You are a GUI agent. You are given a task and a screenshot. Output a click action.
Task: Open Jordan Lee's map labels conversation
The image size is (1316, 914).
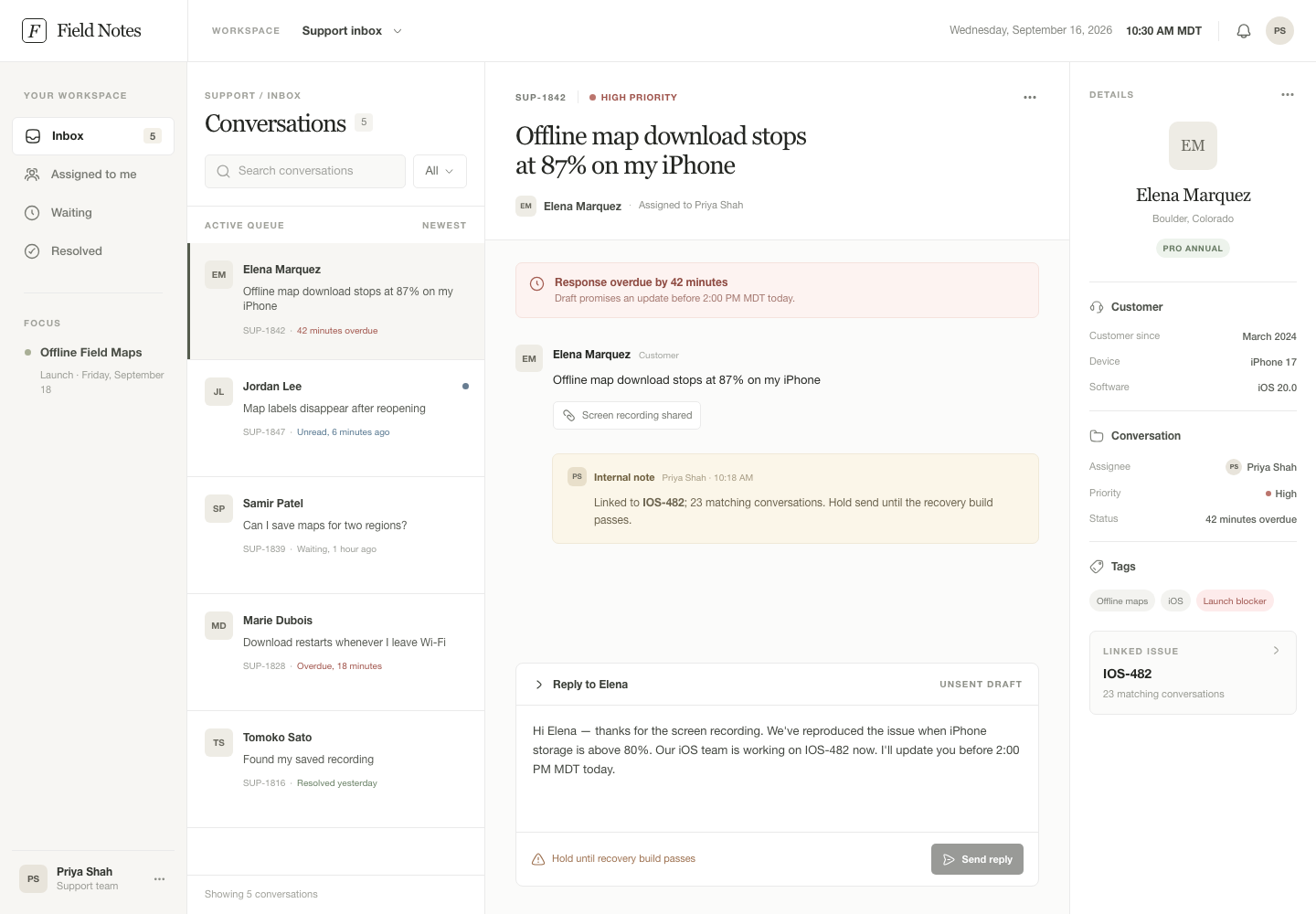(335, 419)
